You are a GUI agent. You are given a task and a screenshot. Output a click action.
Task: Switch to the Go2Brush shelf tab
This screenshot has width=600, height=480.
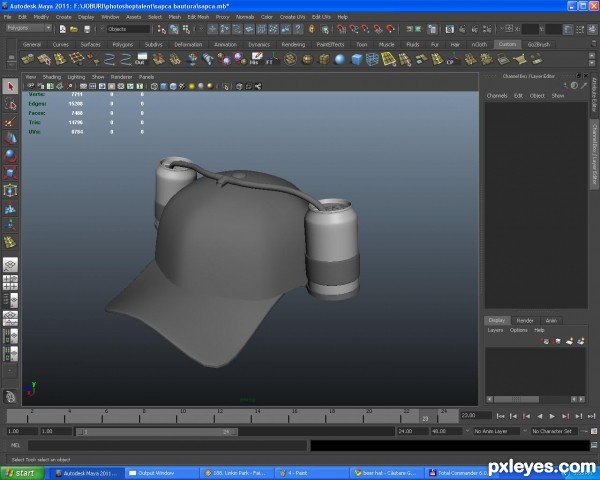[x=538, y=44]
